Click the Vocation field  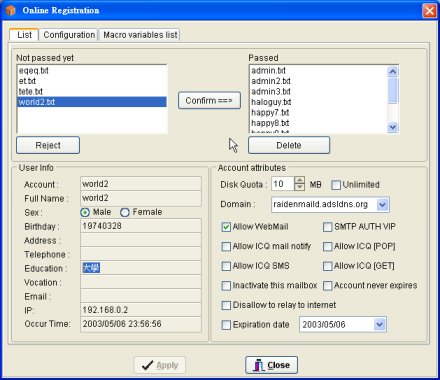point(141,282)
